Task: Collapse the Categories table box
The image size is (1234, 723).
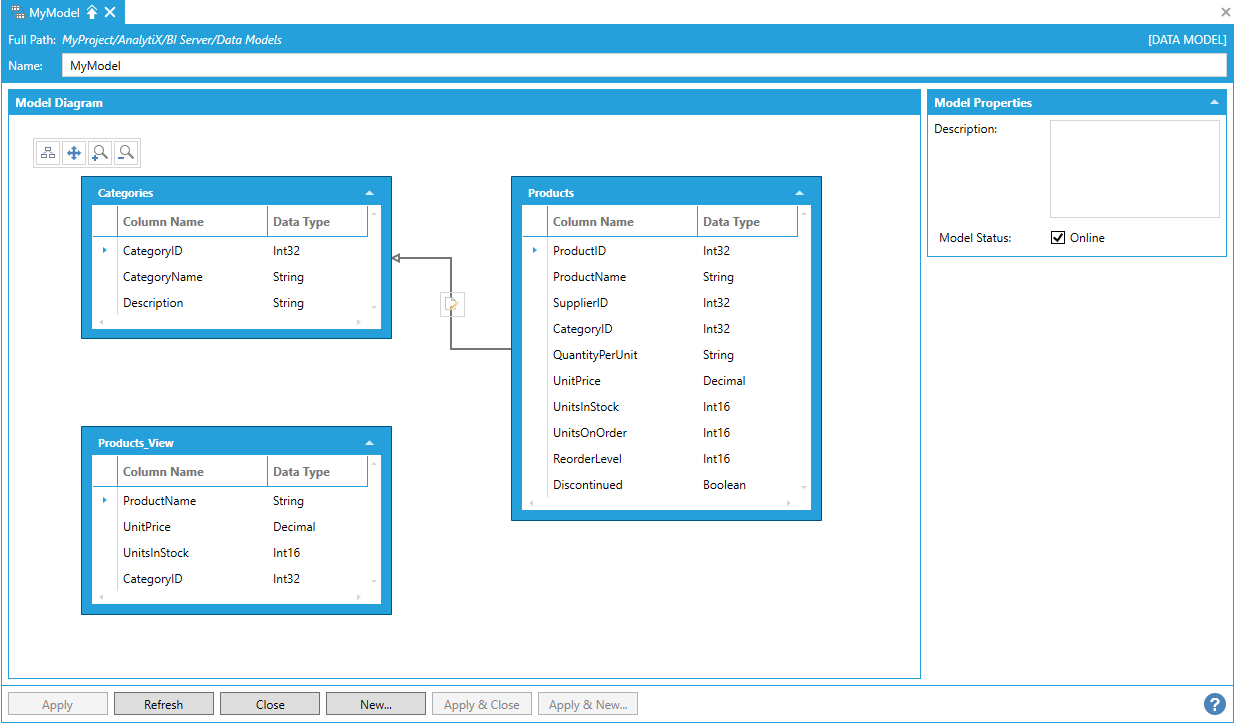Action: [370, 193]
